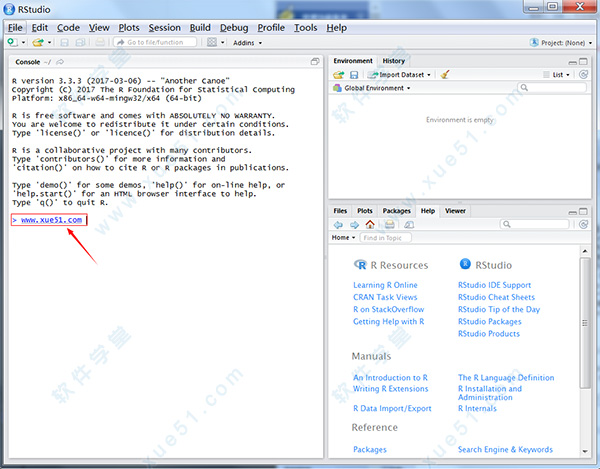The width and height of the screenshot is (600, 469).
Task: Expand recent files dropdown beside Open icon
Action: click(49, 42)
